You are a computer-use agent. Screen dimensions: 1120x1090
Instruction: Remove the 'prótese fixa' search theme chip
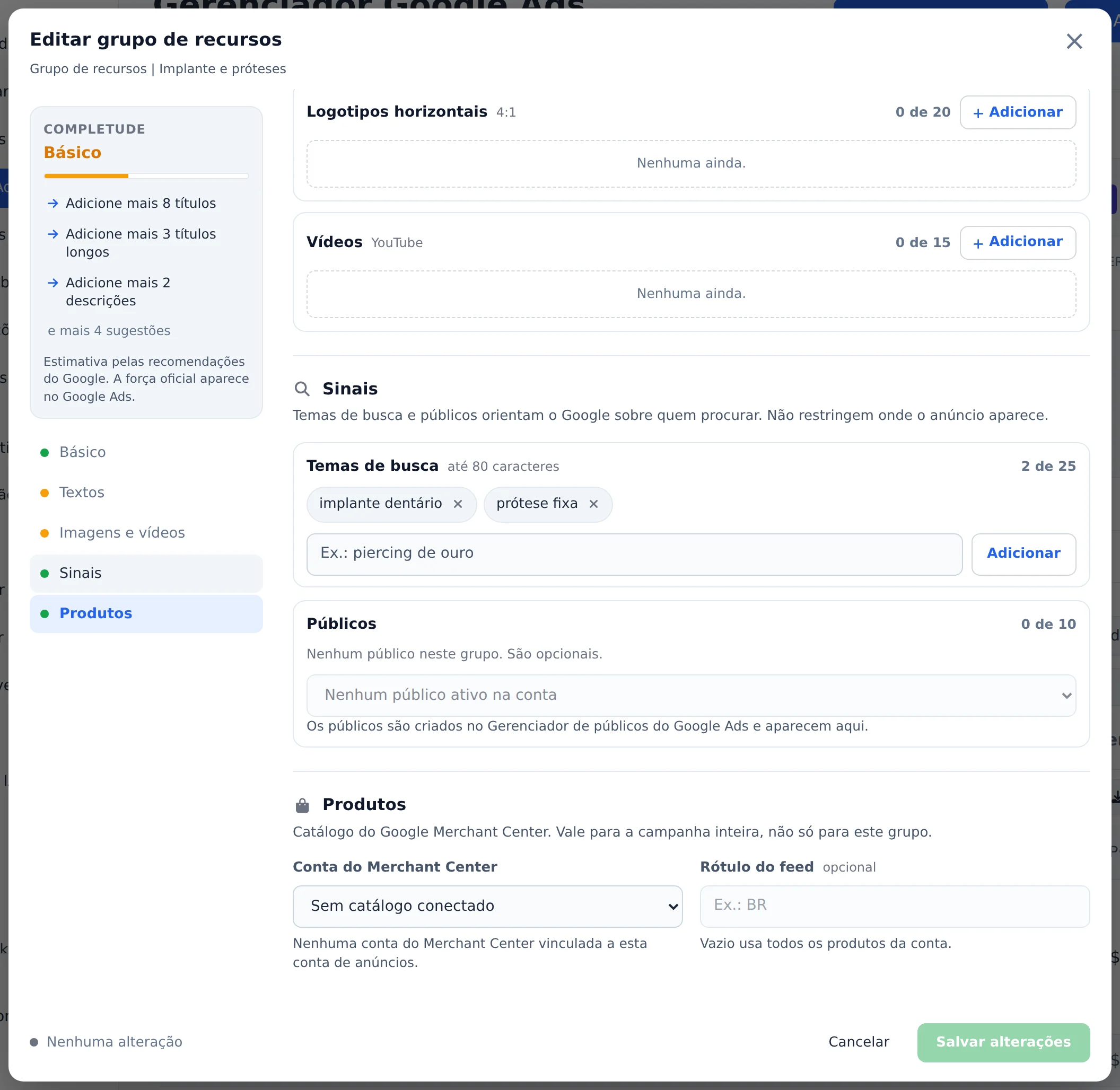click(x=593, y=504)
